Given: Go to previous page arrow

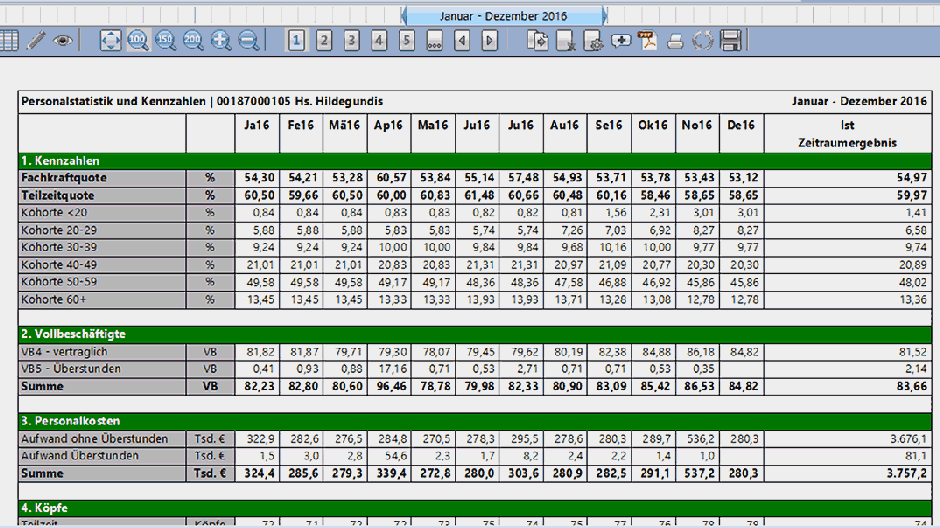Looking at the screenshot, I should pos(462,41).
